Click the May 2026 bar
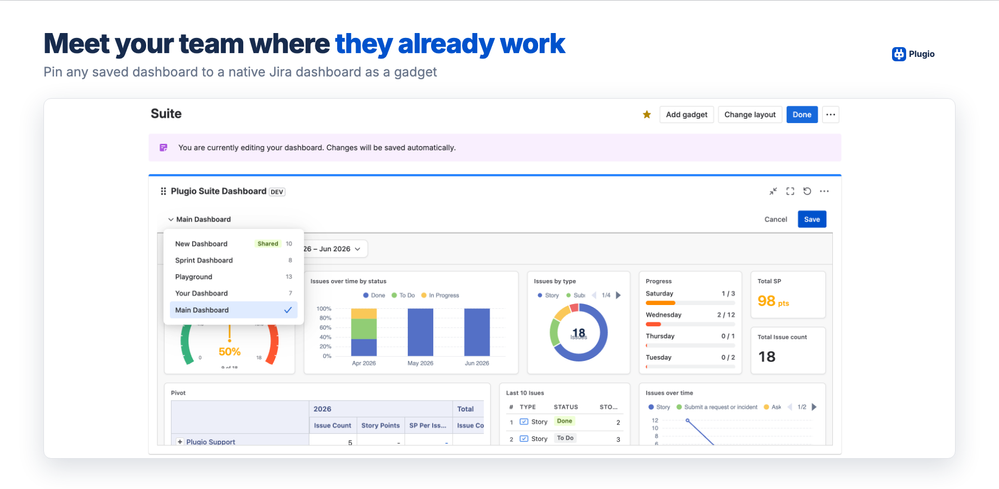The width and height of the screenshot is (999, 489). 420,332
